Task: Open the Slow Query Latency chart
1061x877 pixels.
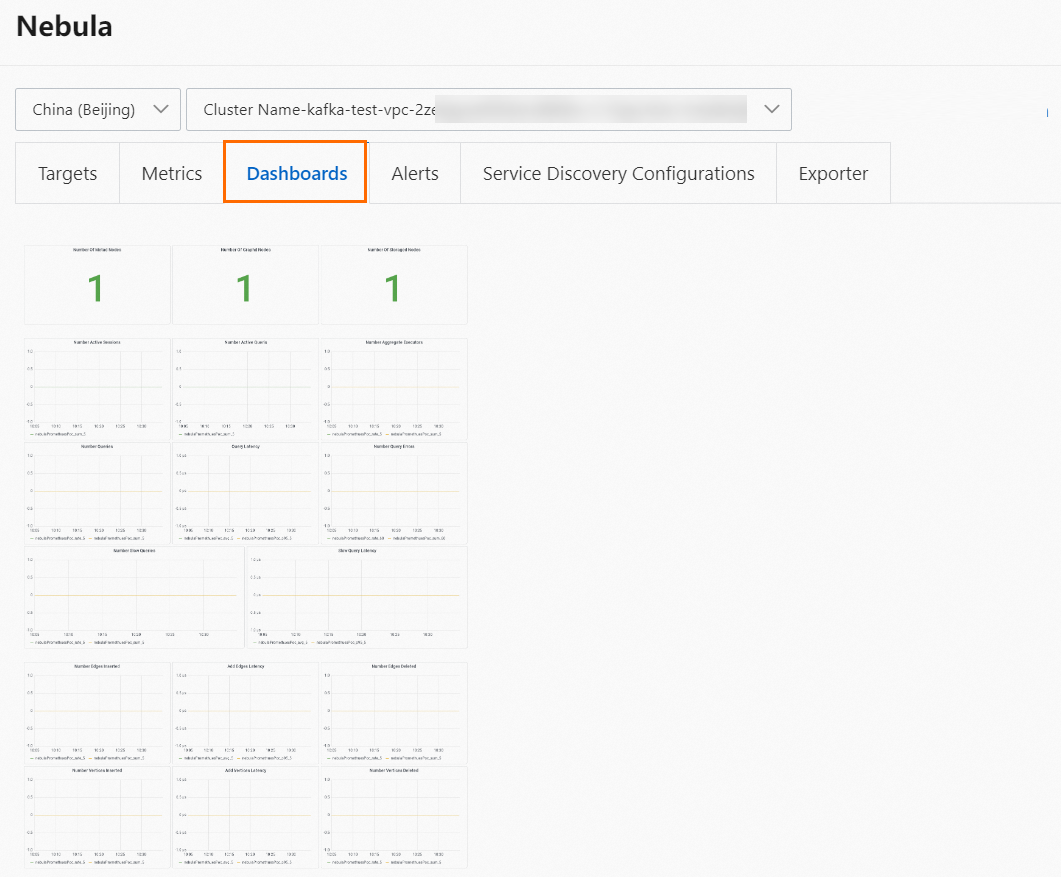Action: pyautogui.click(x=357, y=598)
